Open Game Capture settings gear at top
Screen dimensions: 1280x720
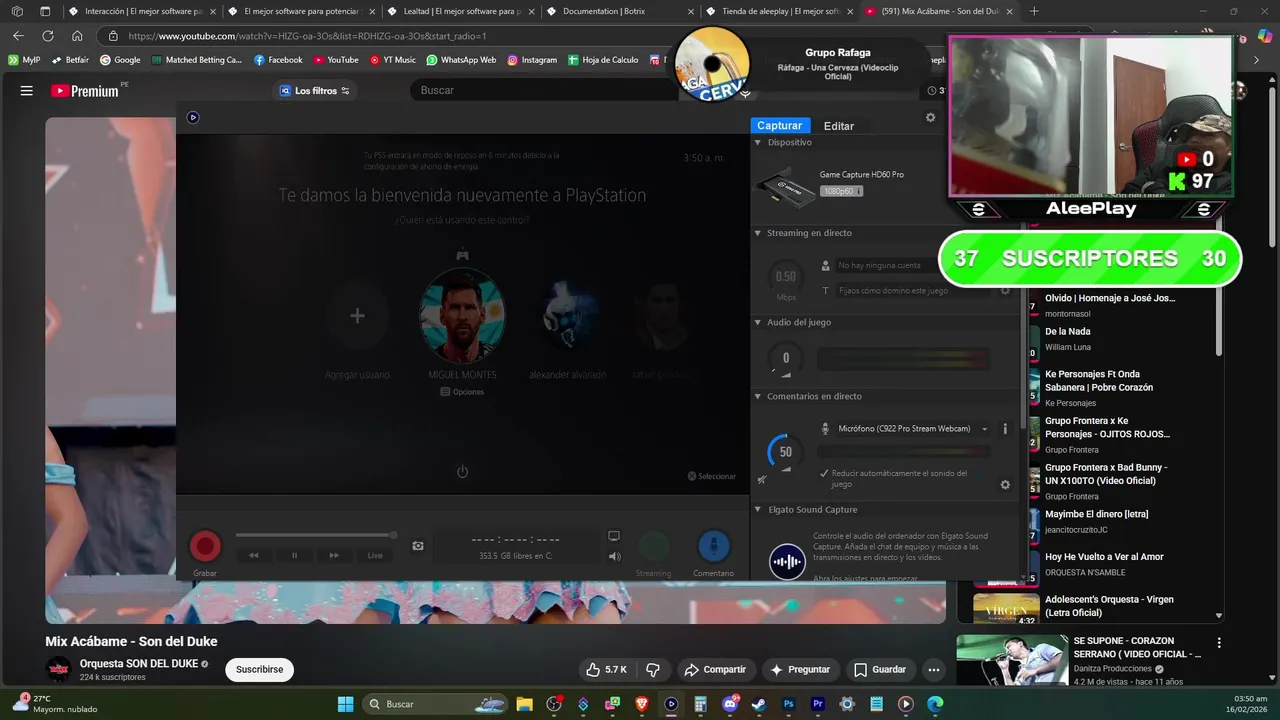930,117
